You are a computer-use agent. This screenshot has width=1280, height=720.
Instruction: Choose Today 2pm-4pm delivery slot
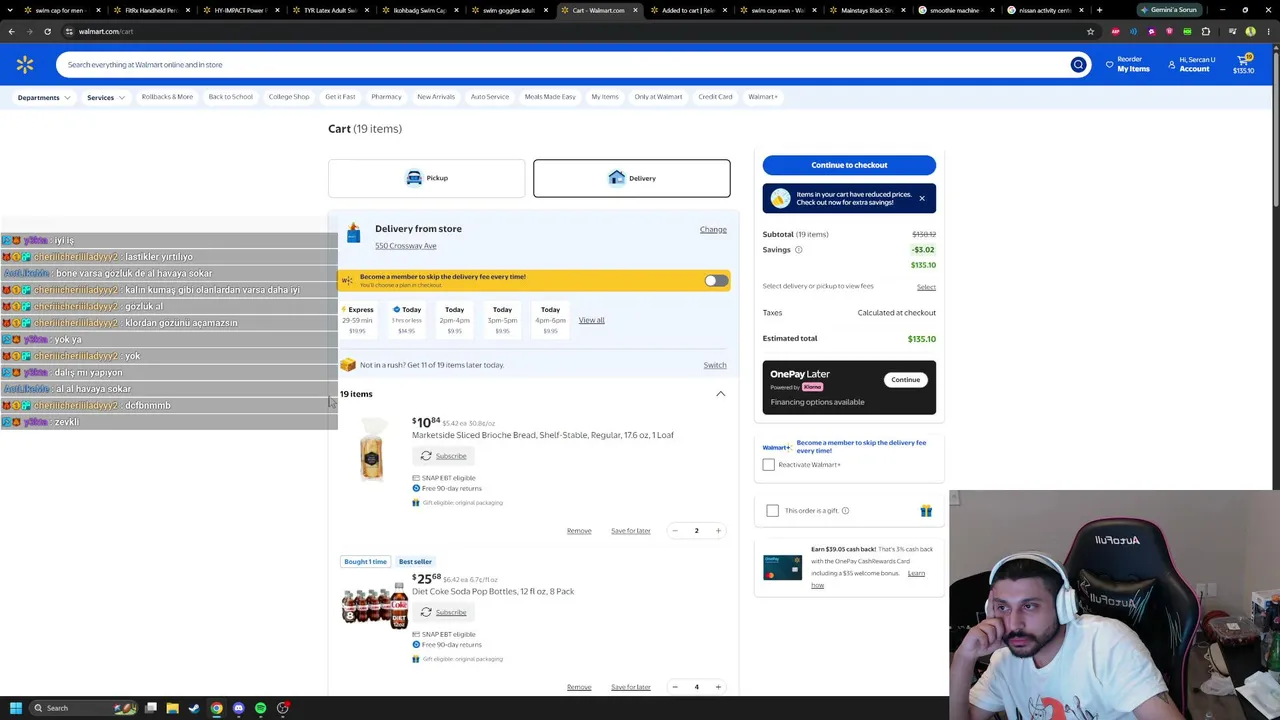pos(454,320)
